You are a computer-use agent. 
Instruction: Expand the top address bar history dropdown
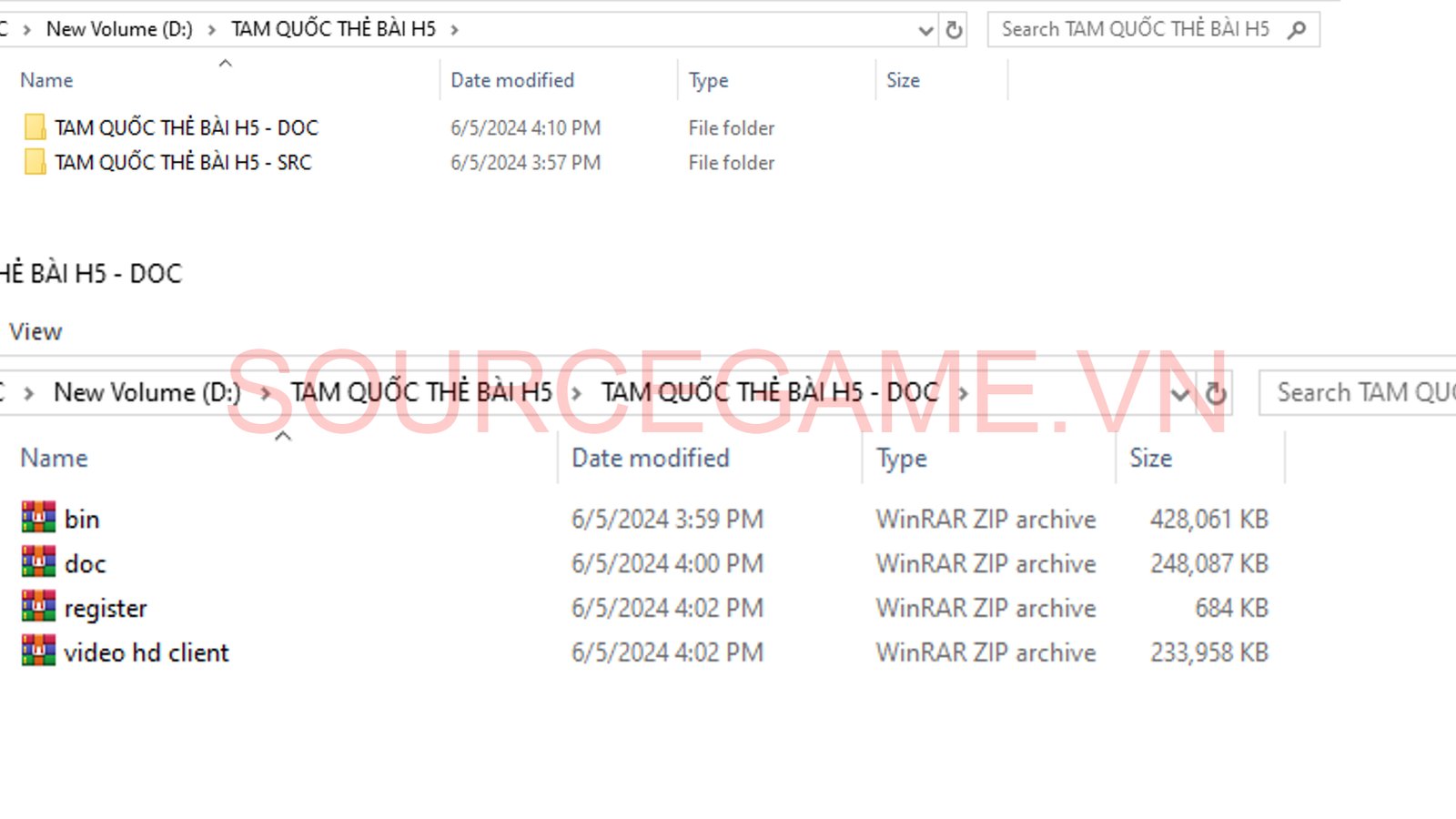tap(925, 31)
